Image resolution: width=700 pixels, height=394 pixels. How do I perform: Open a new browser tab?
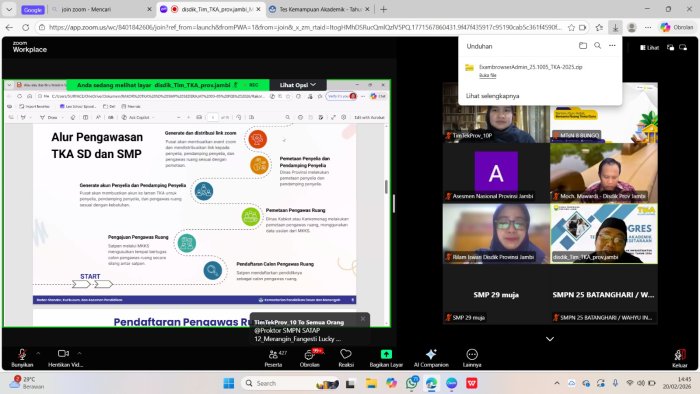click(383, 9)
